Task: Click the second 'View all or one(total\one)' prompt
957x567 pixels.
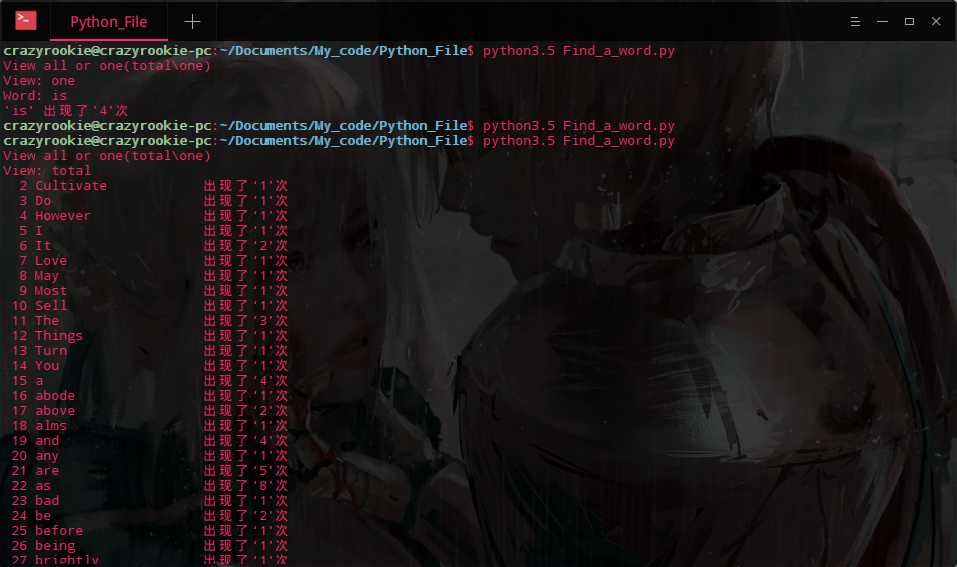Action: coord(107,156)
